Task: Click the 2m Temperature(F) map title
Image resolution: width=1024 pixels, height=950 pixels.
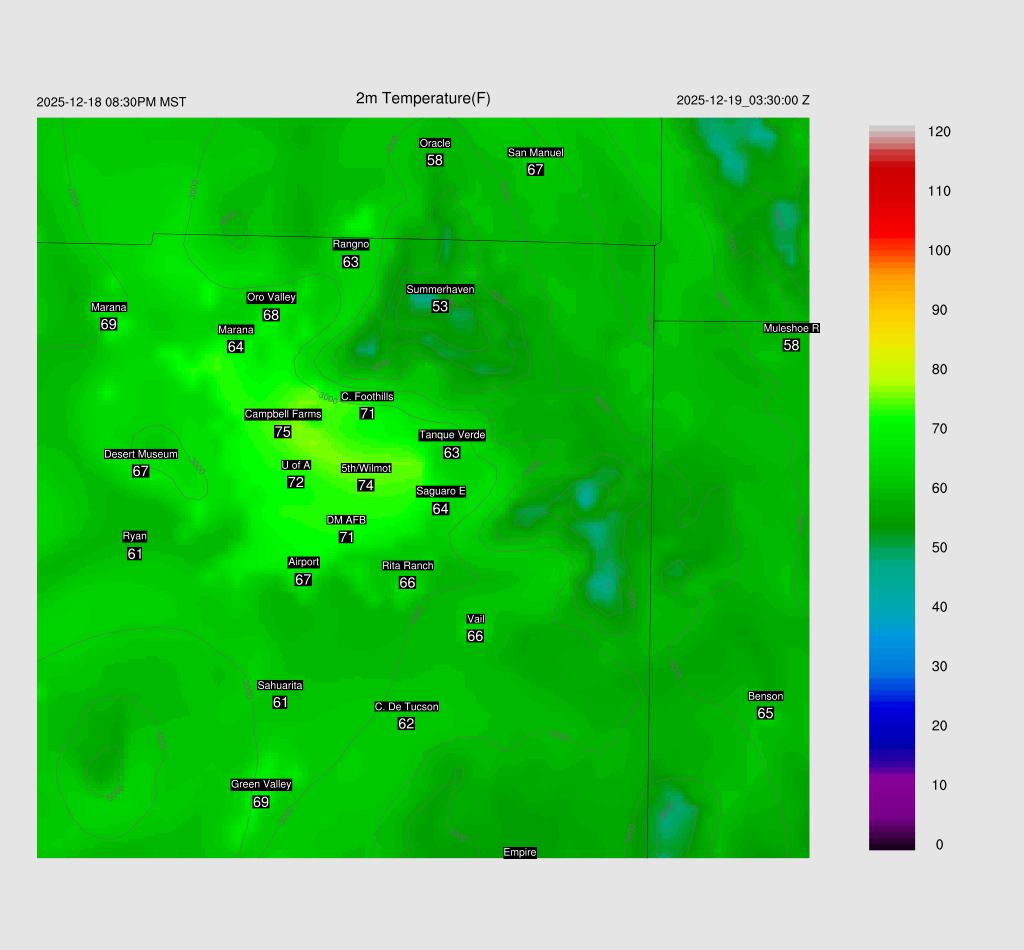Action: point(423,98)
